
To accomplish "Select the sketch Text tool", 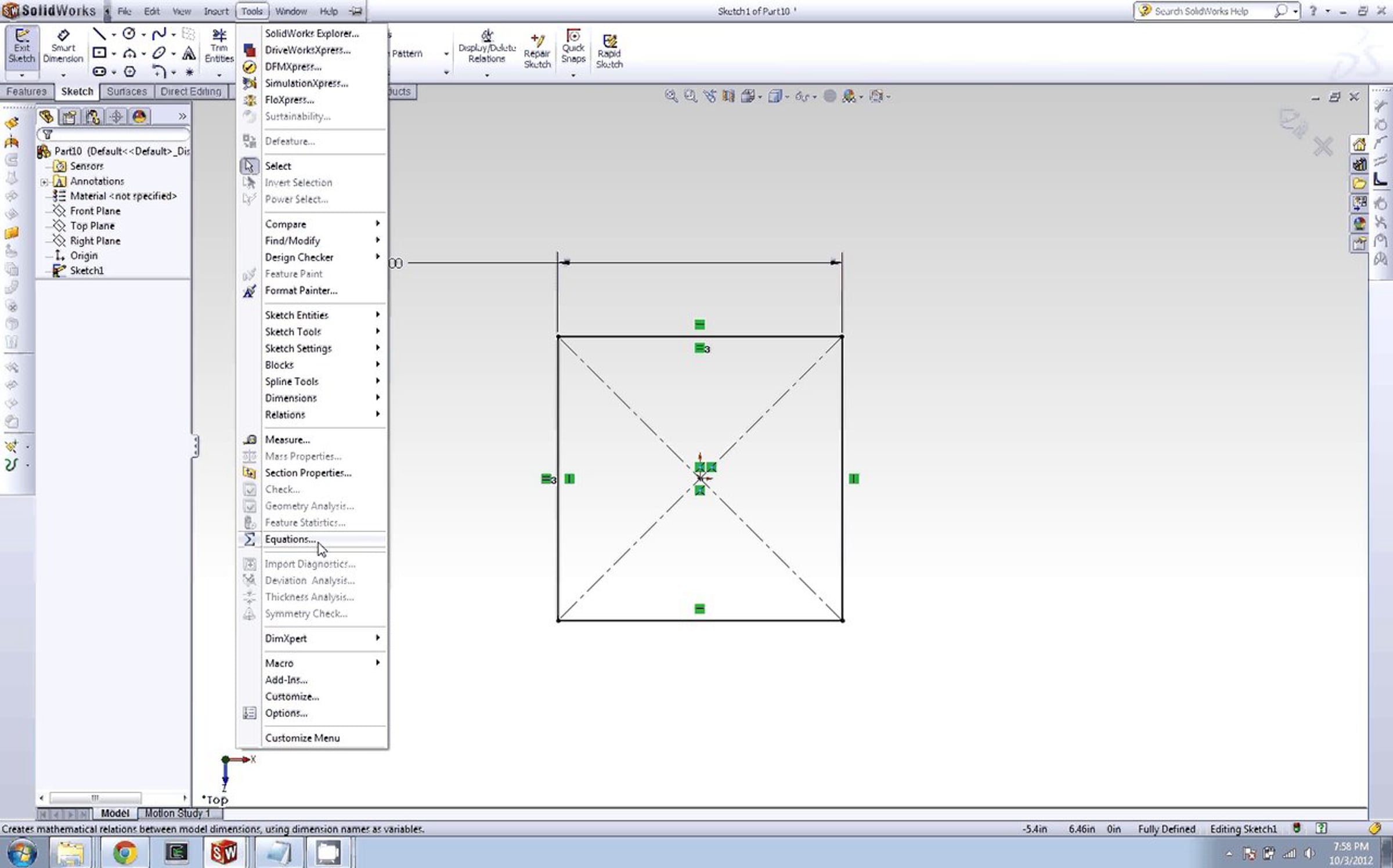I will (x=189, y=53).
